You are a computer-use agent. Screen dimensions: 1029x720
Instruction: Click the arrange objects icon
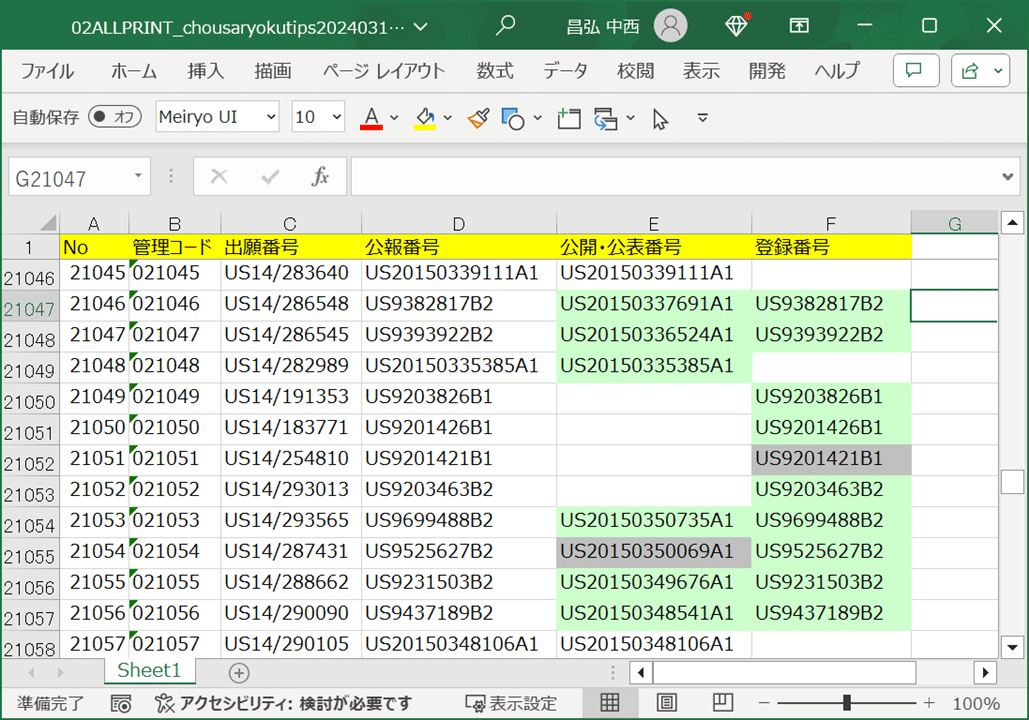click(x=605, y=118)
